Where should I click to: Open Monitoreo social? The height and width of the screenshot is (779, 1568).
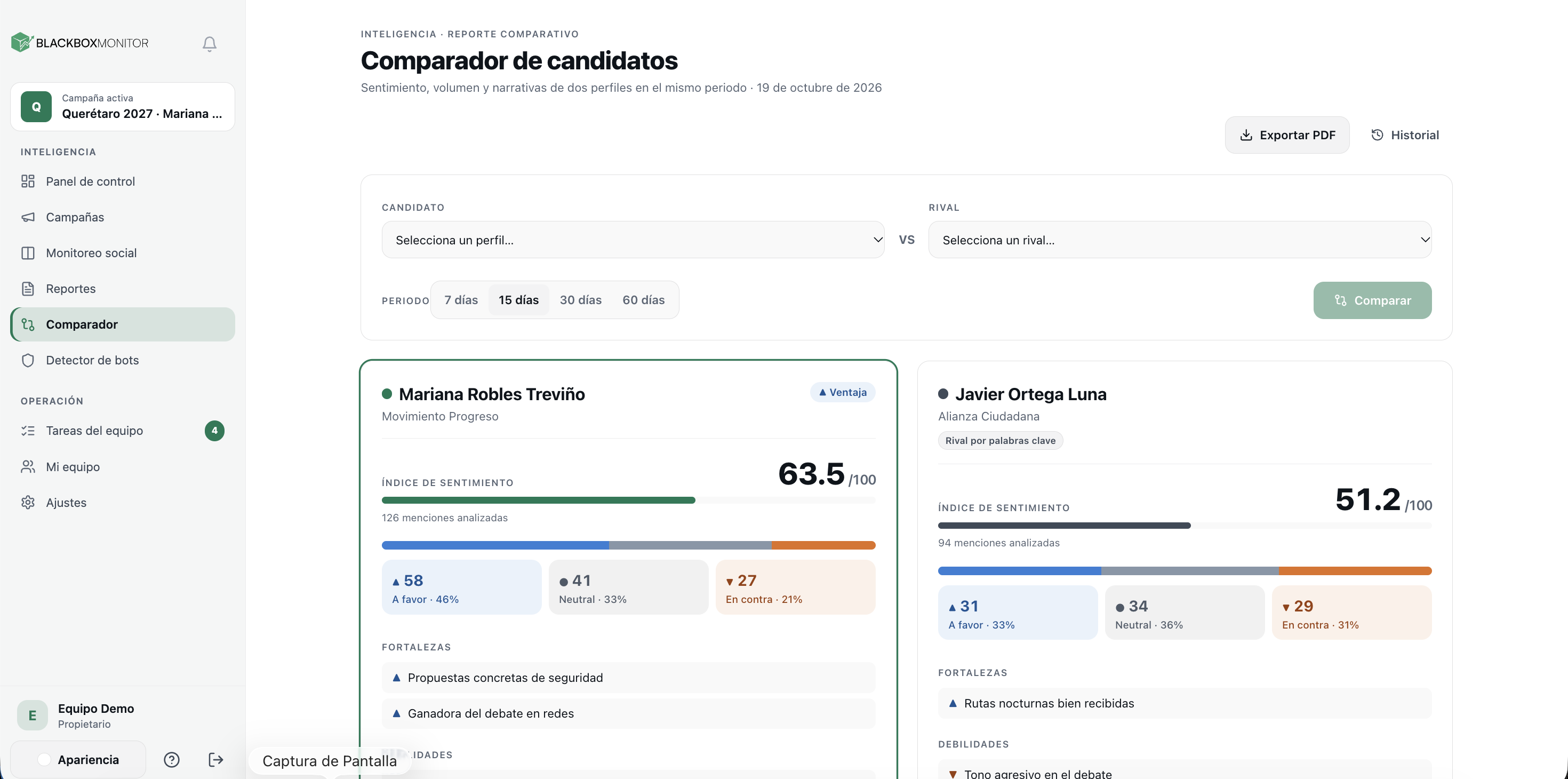click(122, 253)
